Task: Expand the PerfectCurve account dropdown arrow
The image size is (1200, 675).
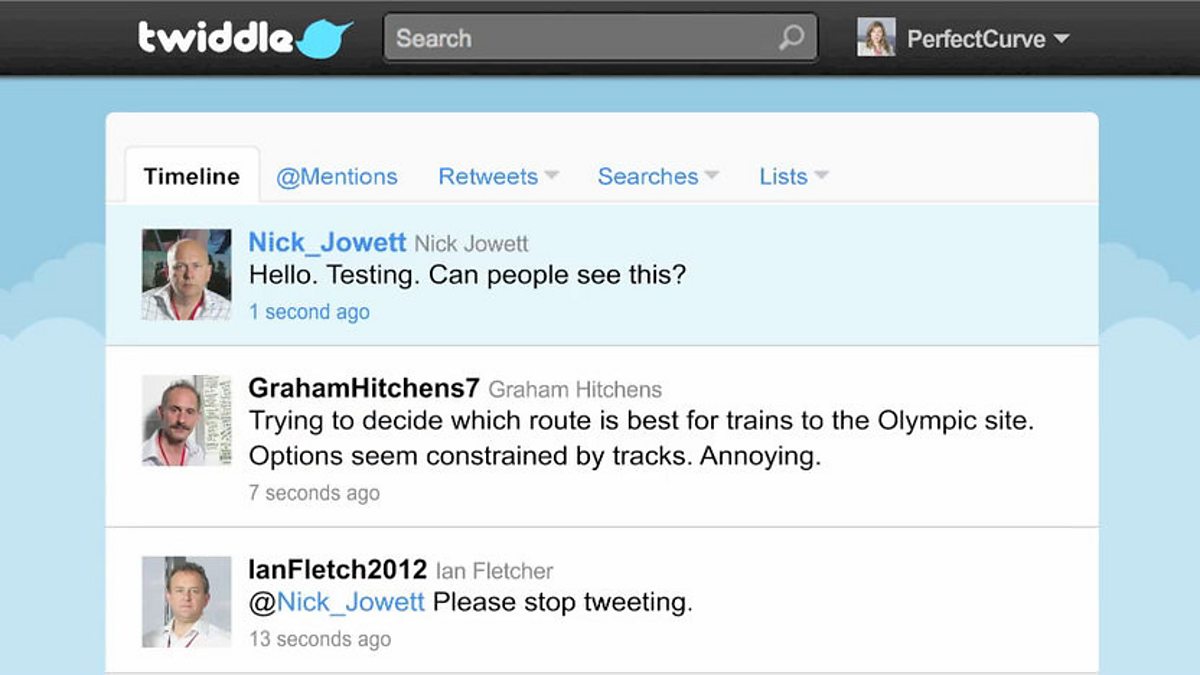Action: (x=1062, y=39)
